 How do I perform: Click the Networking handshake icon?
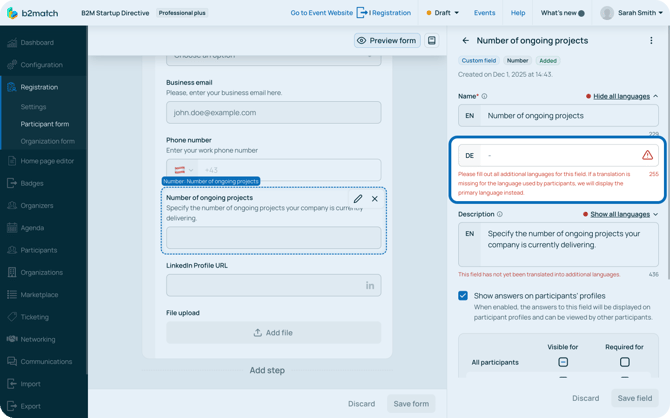[12, 339]
